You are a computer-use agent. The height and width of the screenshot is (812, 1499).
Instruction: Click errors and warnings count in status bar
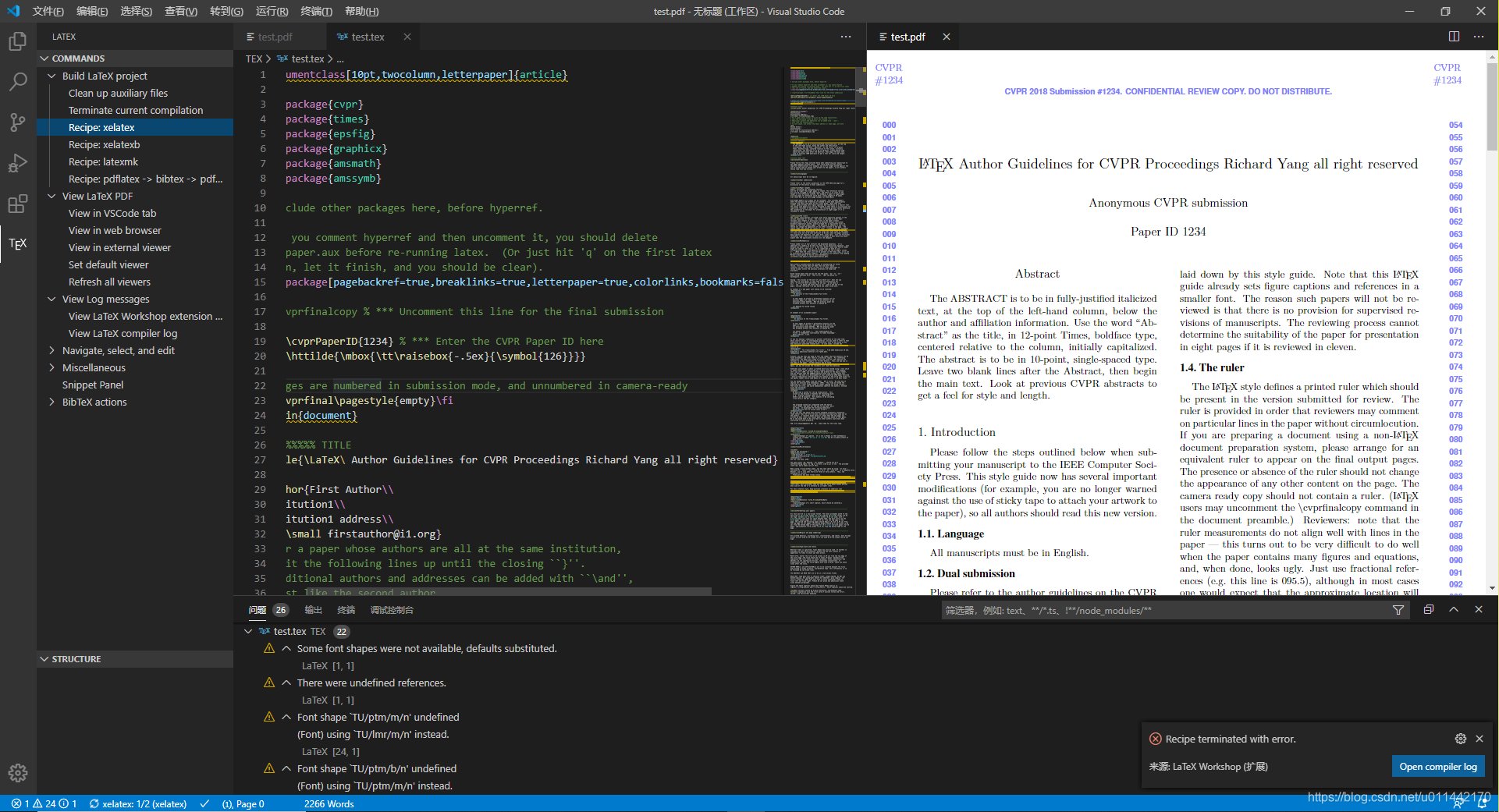[44, 803]
